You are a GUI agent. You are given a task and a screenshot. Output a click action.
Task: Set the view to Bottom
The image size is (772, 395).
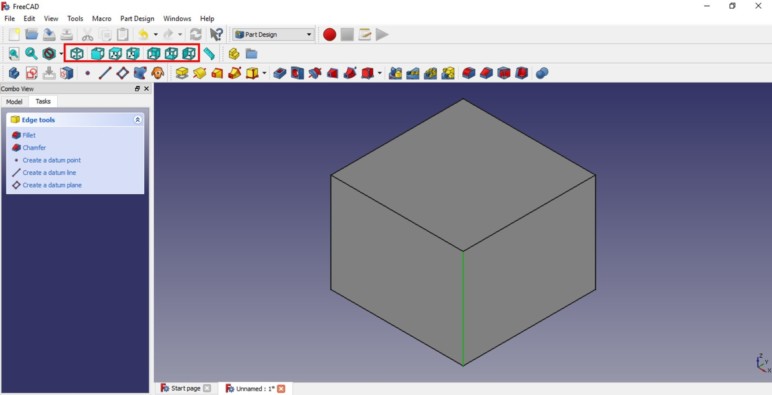click(x=171, y=54)
